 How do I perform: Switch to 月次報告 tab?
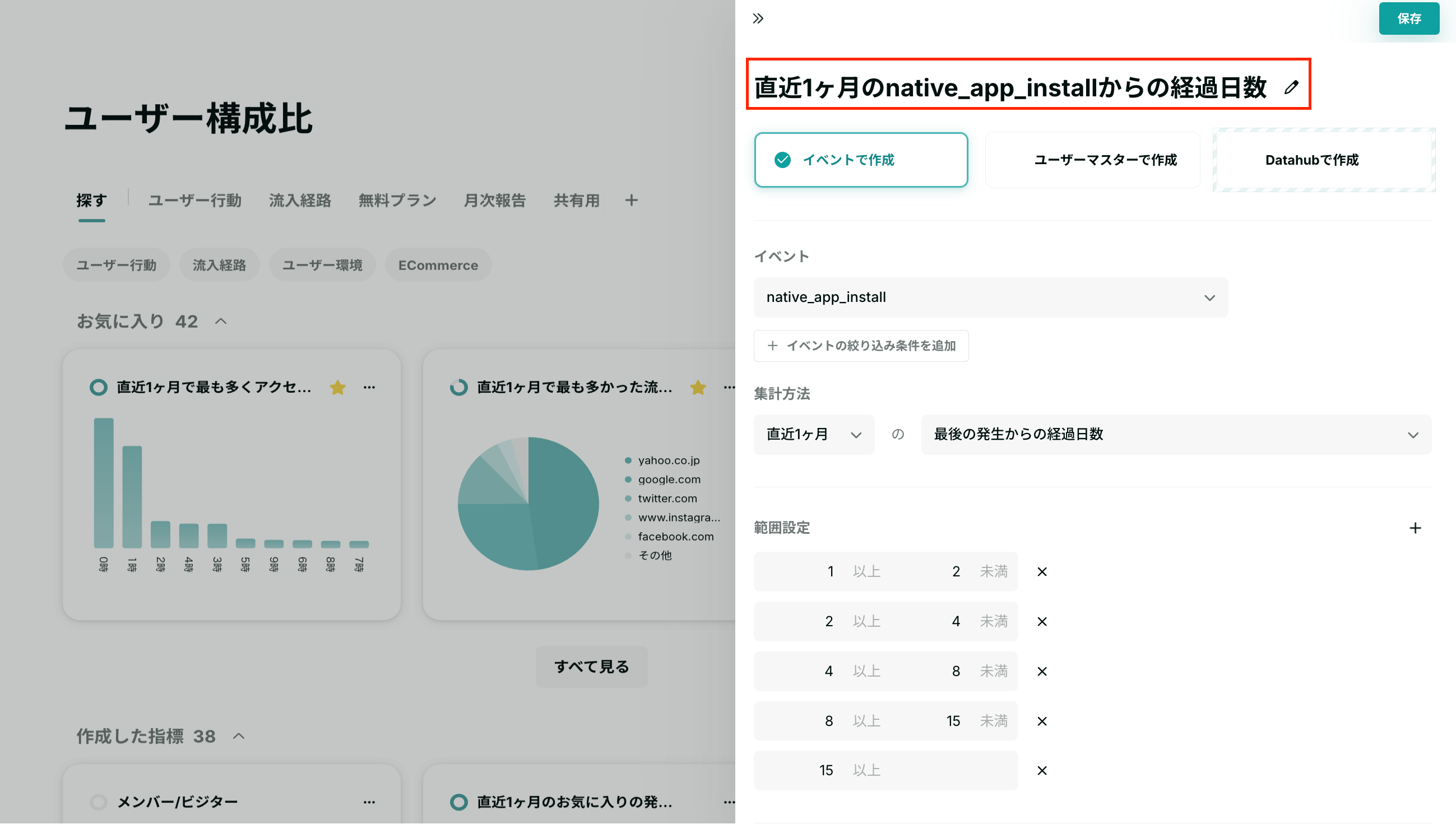[x=494, y=201]
